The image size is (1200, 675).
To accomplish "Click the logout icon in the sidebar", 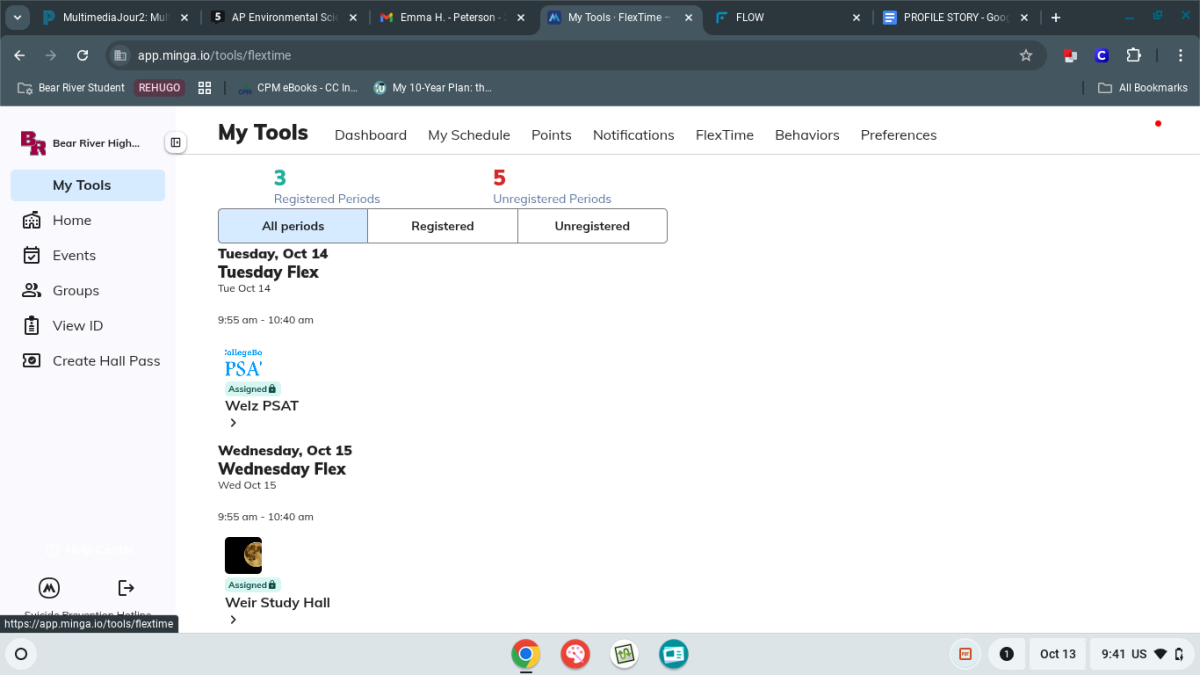I will click(x=126, y=588).
